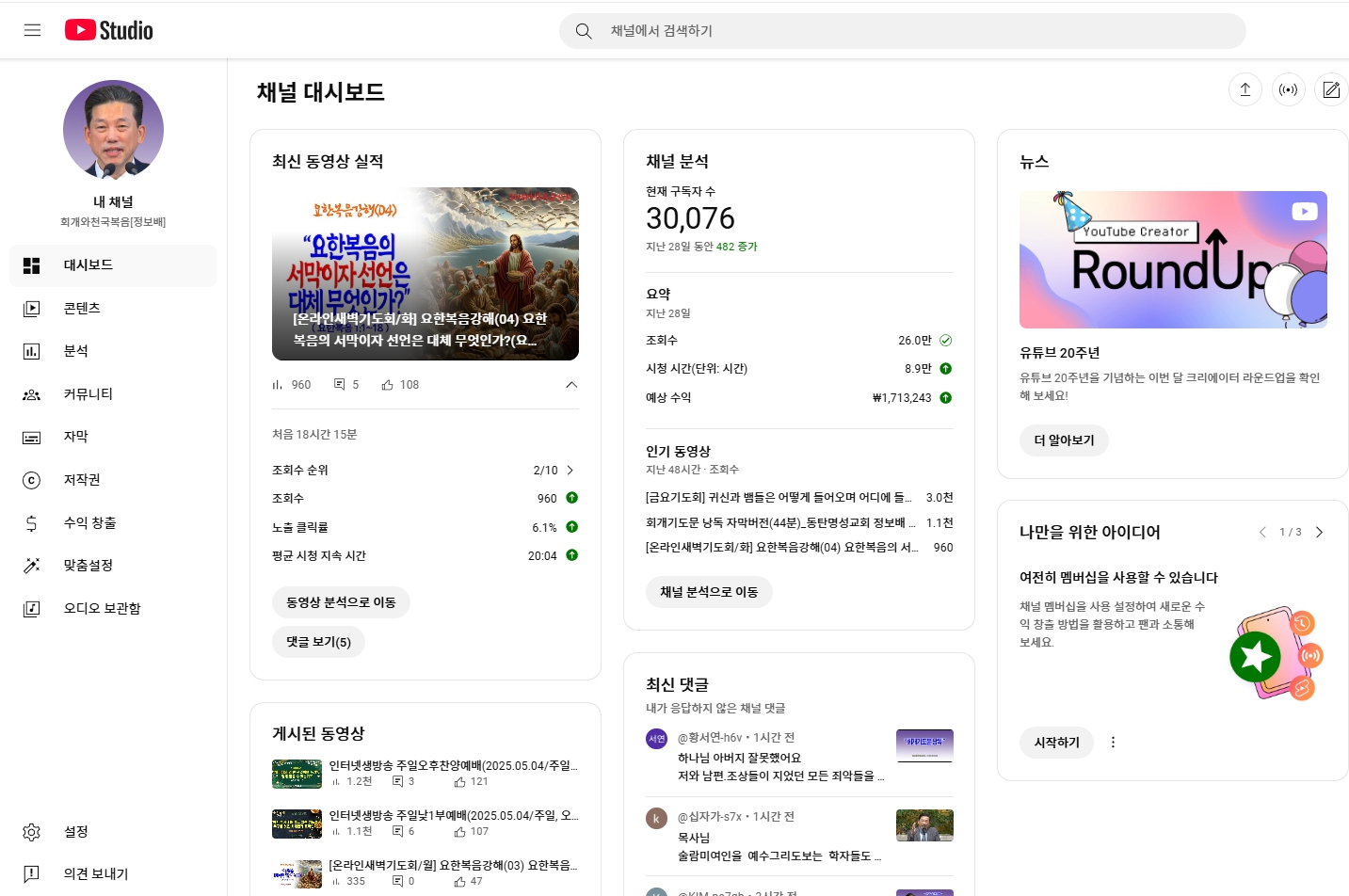Viewport: 1349px width, 896px height.
Task: Open the latest video thumbnail
Action: pos(425,274)
